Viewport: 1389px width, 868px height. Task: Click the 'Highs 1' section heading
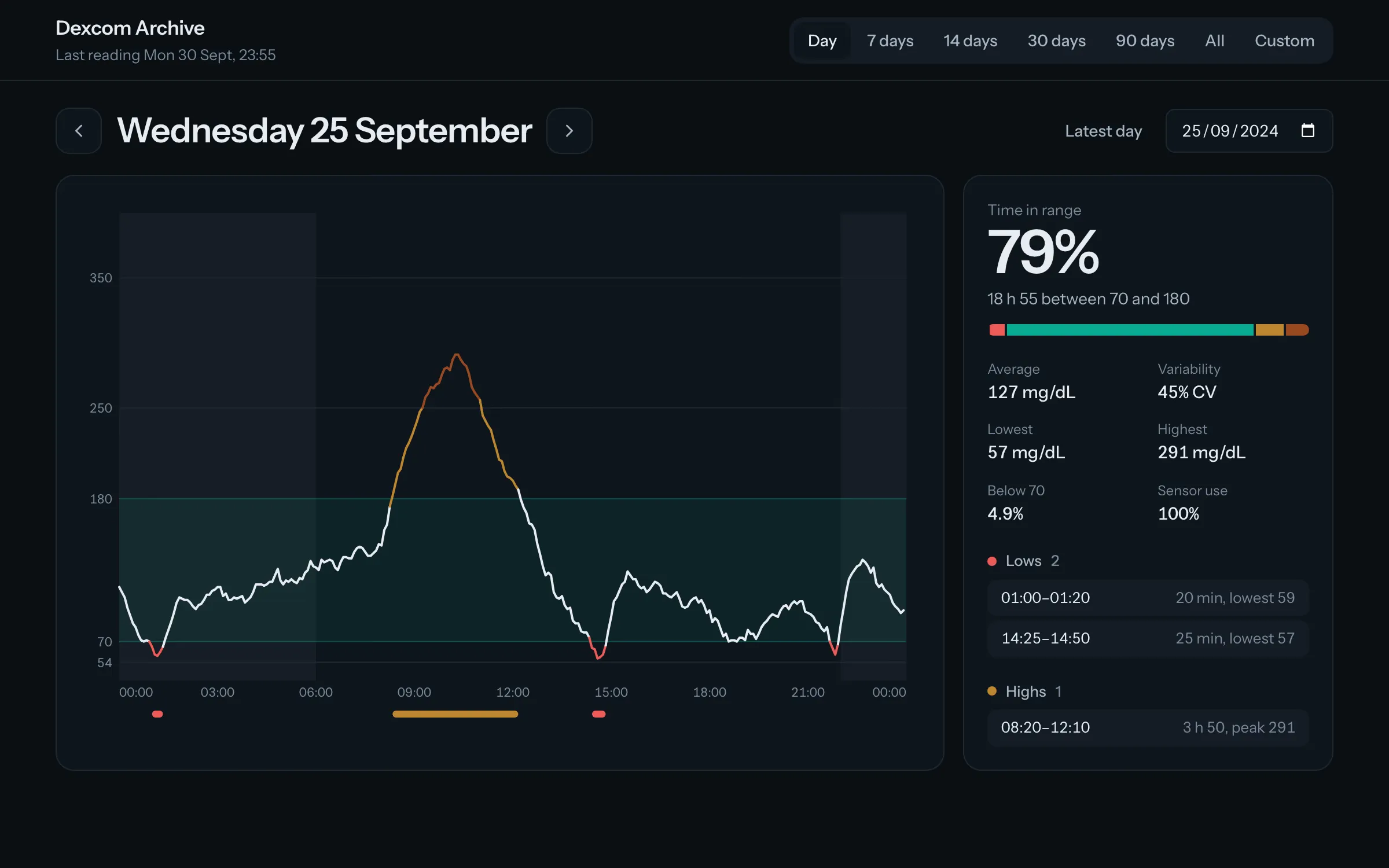pos(1025,692)
